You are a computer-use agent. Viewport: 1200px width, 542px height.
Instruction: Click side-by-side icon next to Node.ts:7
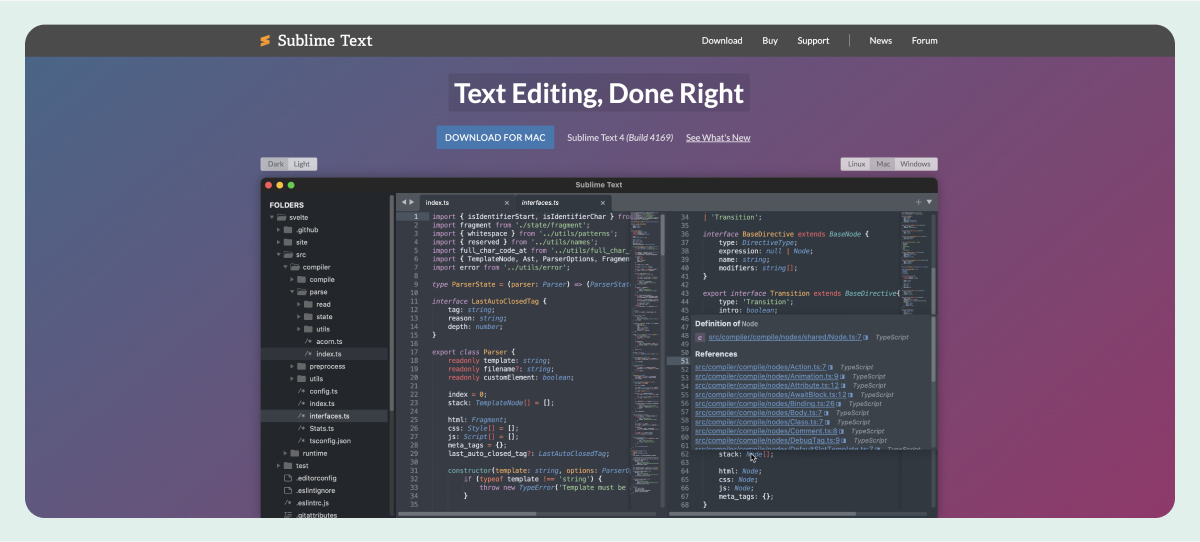866,338
